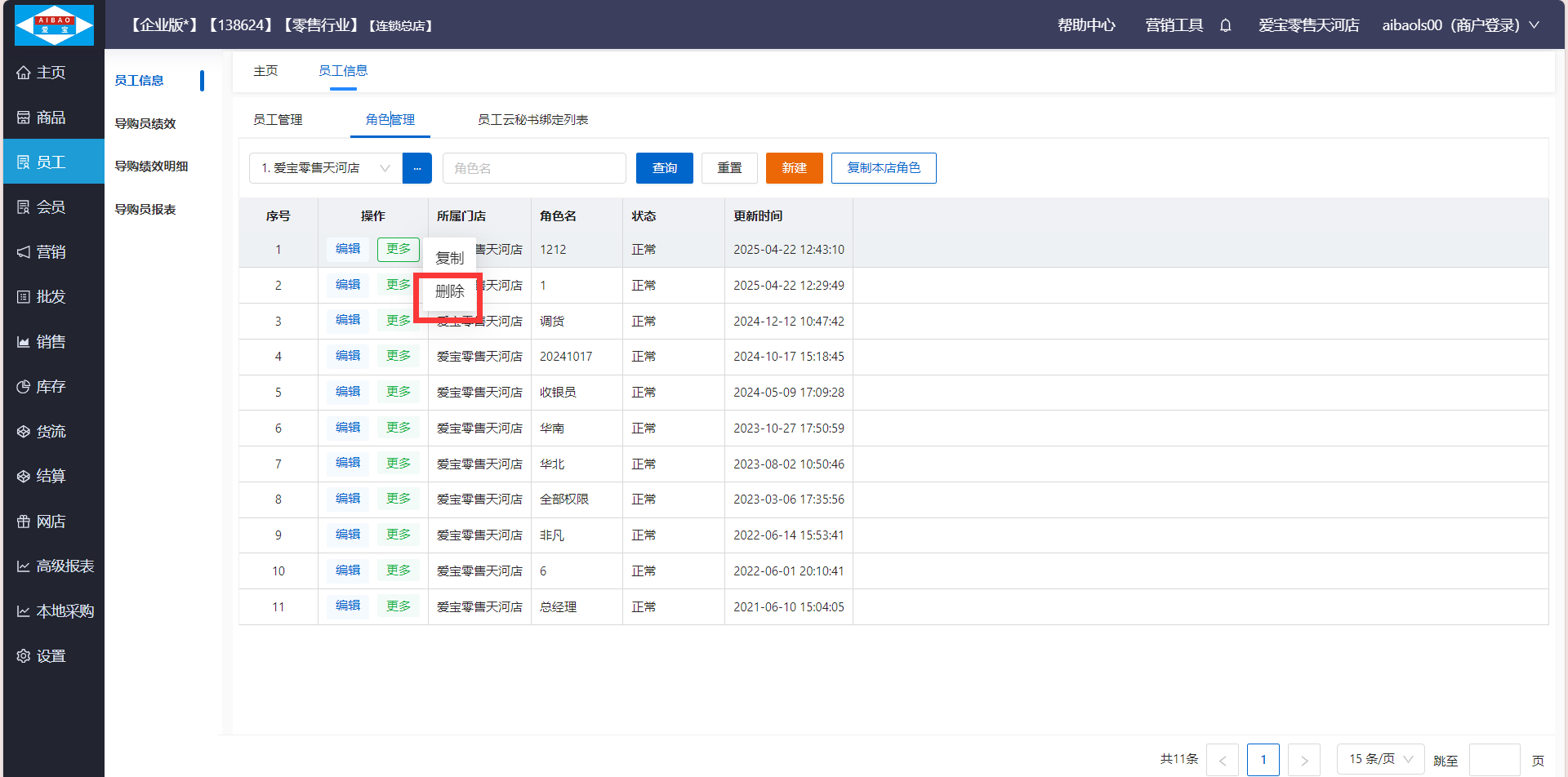1568x777 pixels.
Task: Switch to the 员工管理 tab
Action: (x=278, y=120)
